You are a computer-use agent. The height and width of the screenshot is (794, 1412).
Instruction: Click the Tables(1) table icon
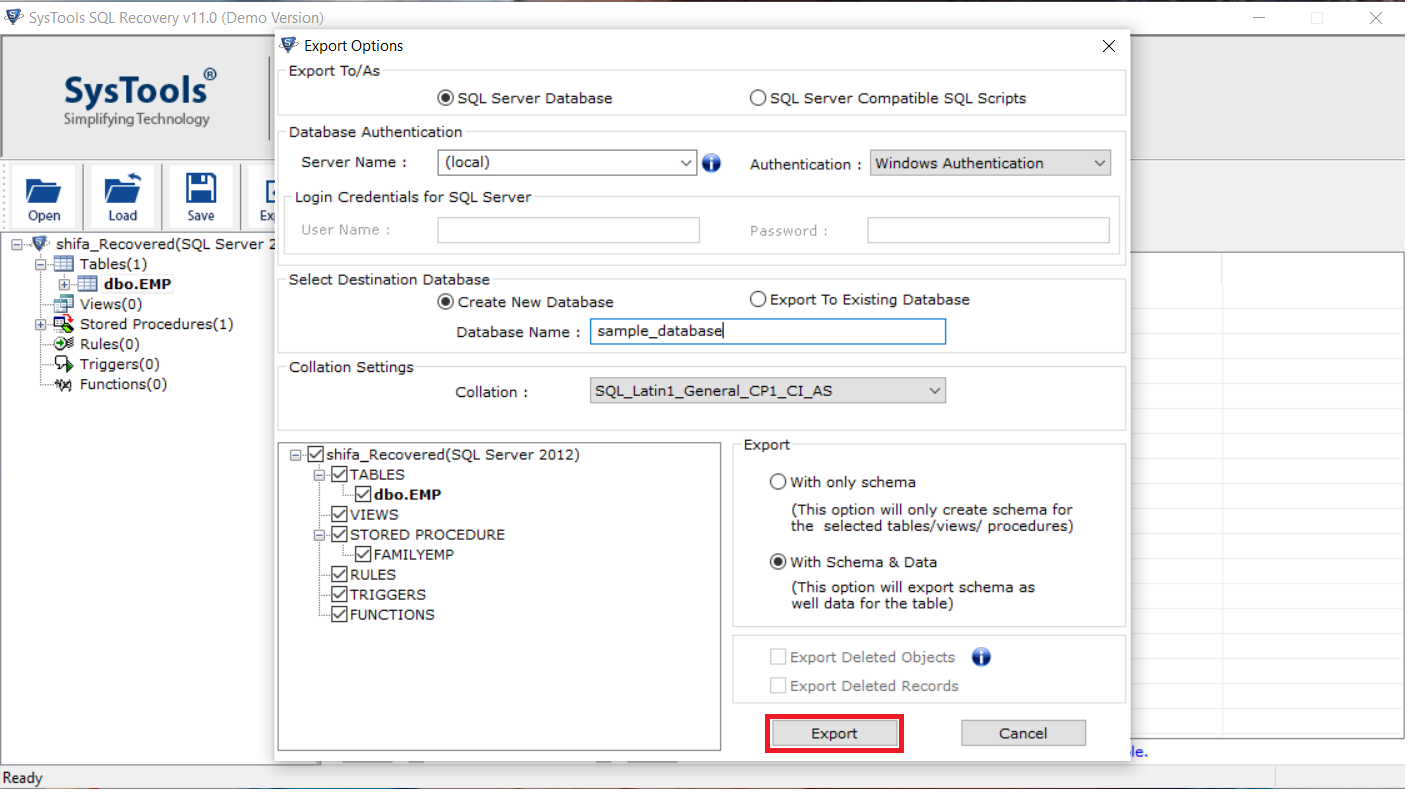pos(64,264)
